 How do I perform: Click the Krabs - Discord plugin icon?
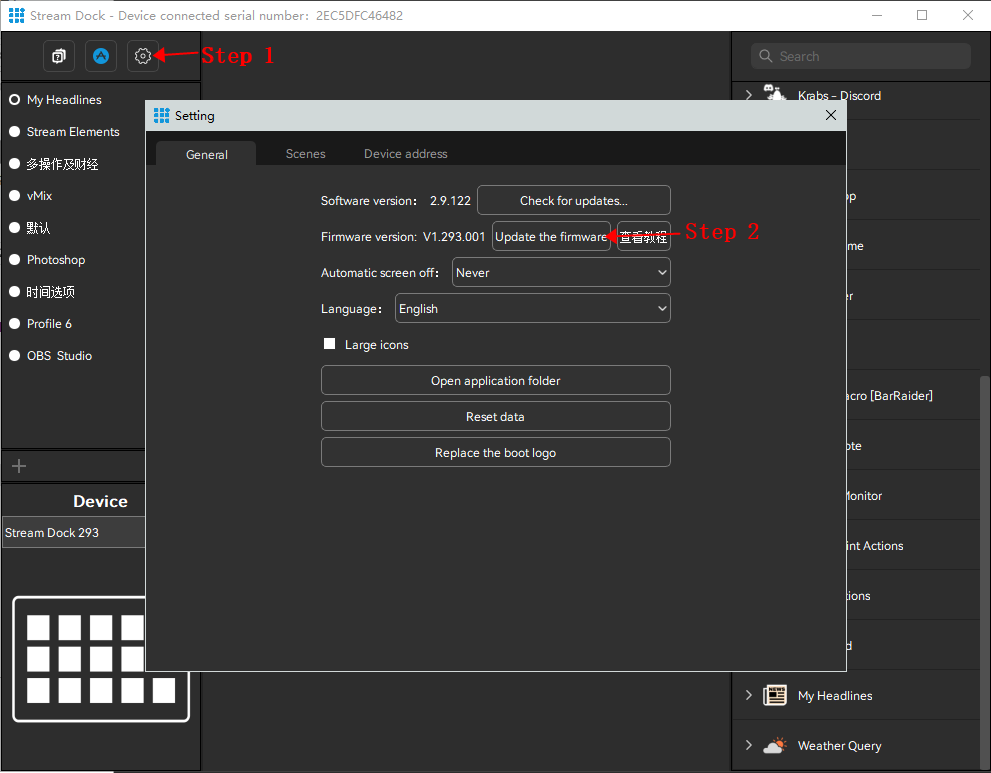pyautogui.click(x=775, y=95)
